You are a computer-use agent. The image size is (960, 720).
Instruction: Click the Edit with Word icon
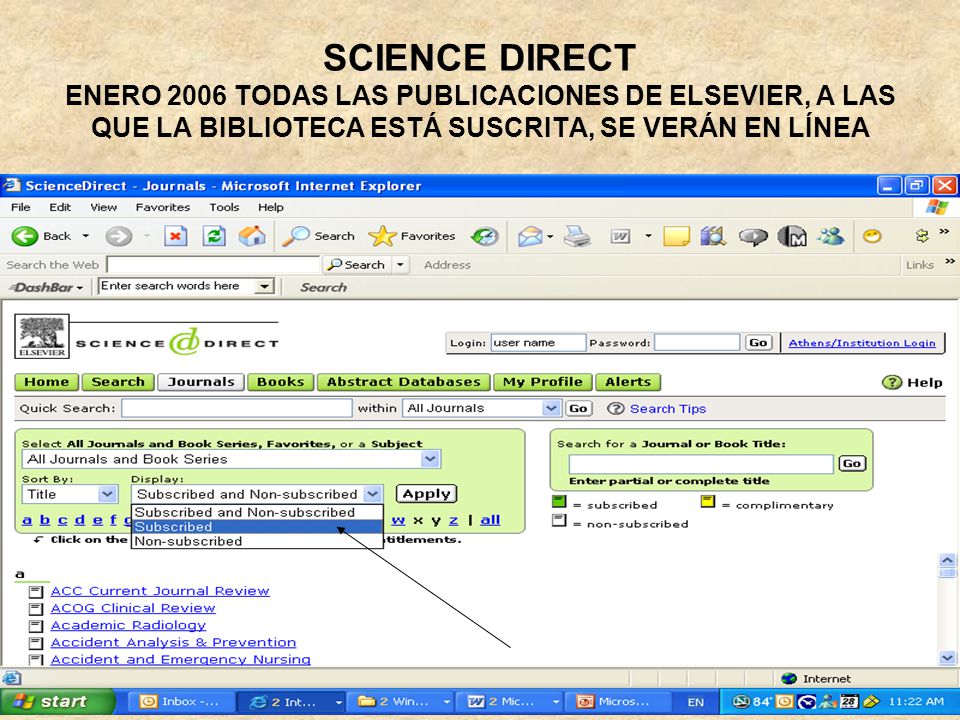[x=620, y=236]
